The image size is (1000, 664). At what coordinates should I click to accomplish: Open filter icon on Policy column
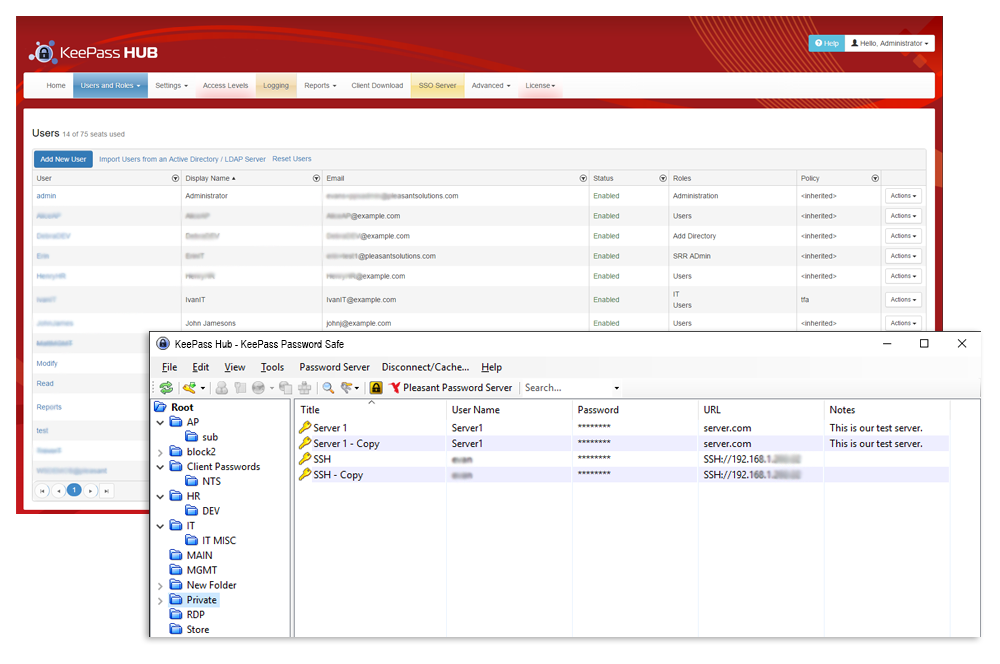point(875,179)
